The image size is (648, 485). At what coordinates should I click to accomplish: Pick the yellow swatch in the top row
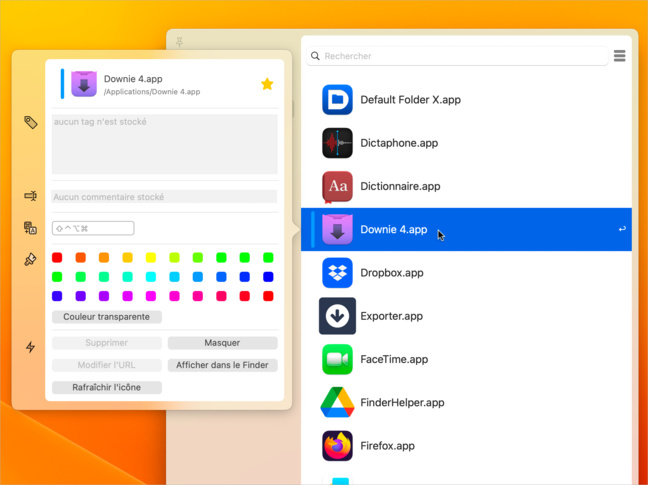(151, 258)
